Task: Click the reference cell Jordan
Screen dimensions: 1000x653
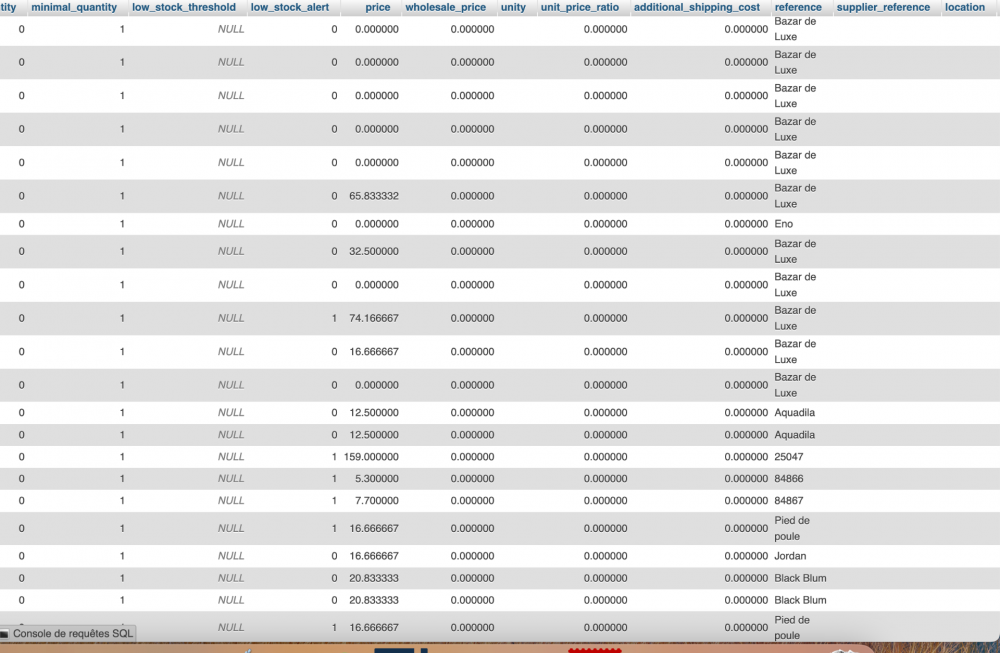Action: [x=790, y=556]
